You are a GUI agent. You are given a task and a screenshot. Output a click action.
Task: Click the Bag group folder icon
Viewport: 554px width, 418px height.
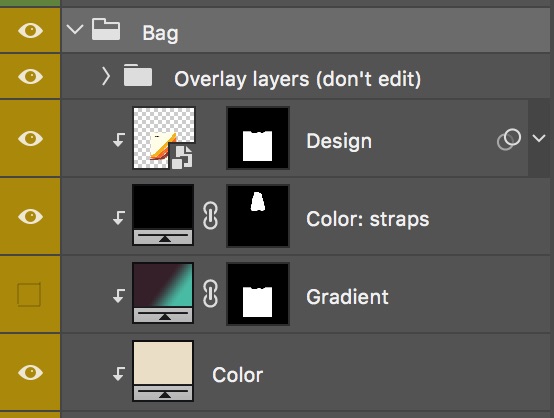click(x=106, y=29)
